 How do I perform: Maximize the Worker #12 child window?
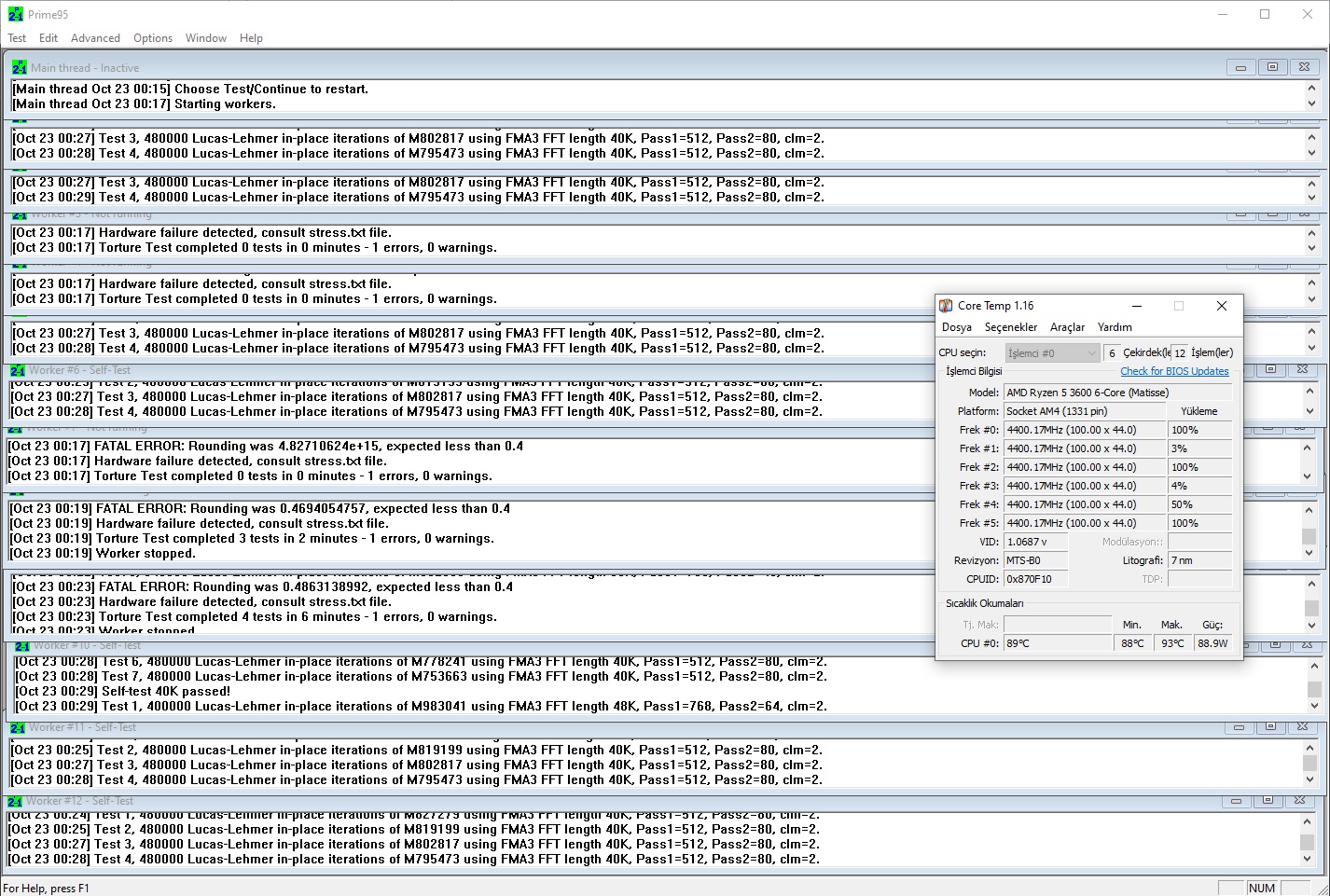[1268, 801]
